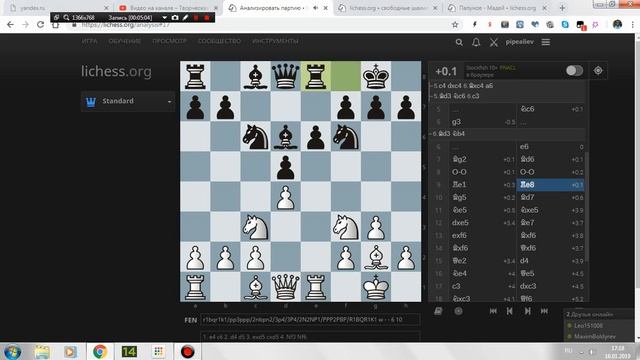The height and width of the screenshot is (360, 640).
Task: Click the lichess.org logo
Action: click(x=116, y=71)
